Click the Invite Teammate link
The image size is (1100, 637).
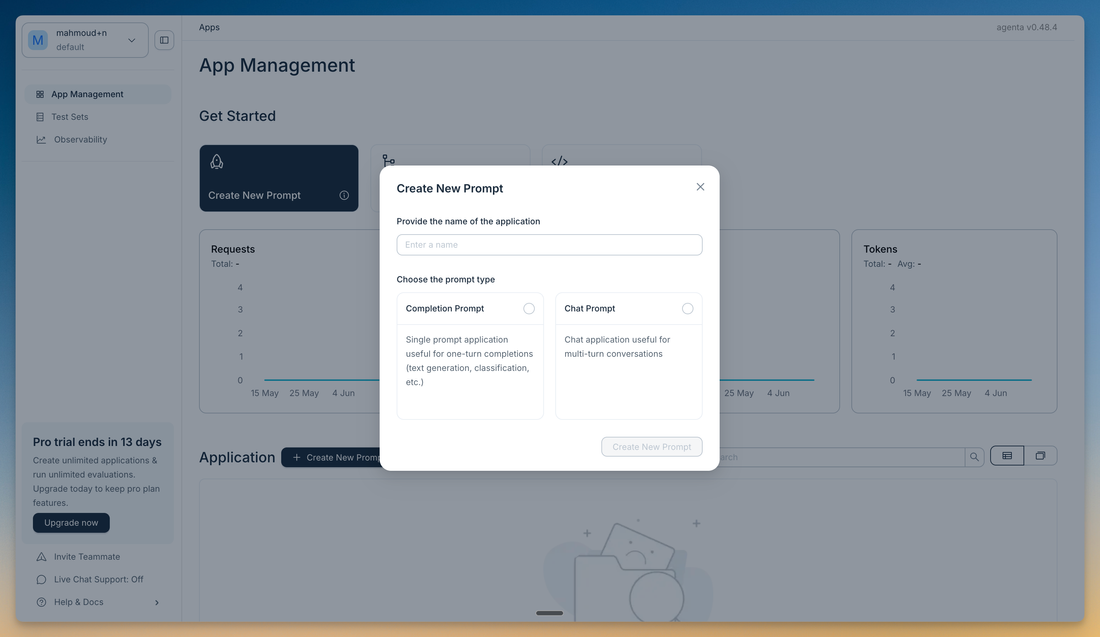(x=80, y=556)
